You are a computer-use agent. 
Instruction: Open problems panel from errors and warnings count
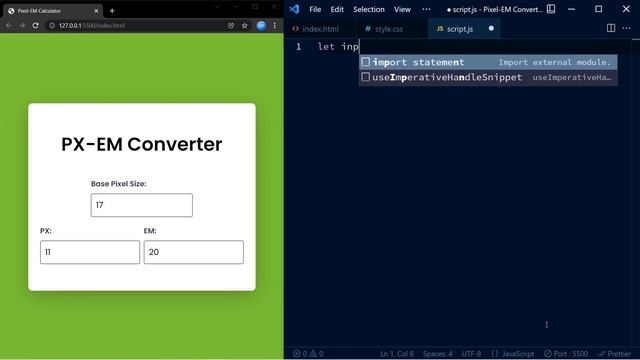[308, 353]
